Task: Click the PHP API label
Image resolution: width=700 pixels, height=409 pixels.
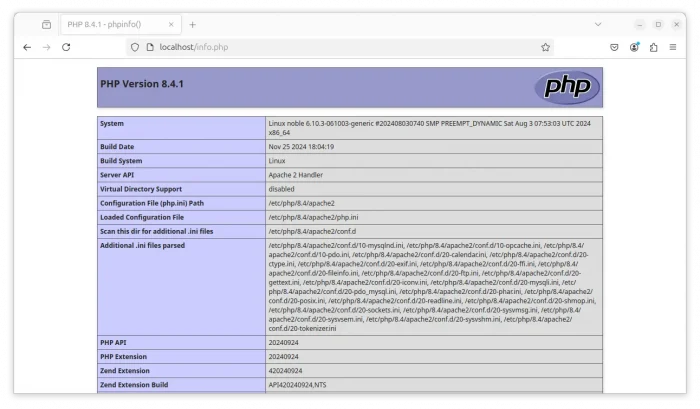Action: pos(113,342)
